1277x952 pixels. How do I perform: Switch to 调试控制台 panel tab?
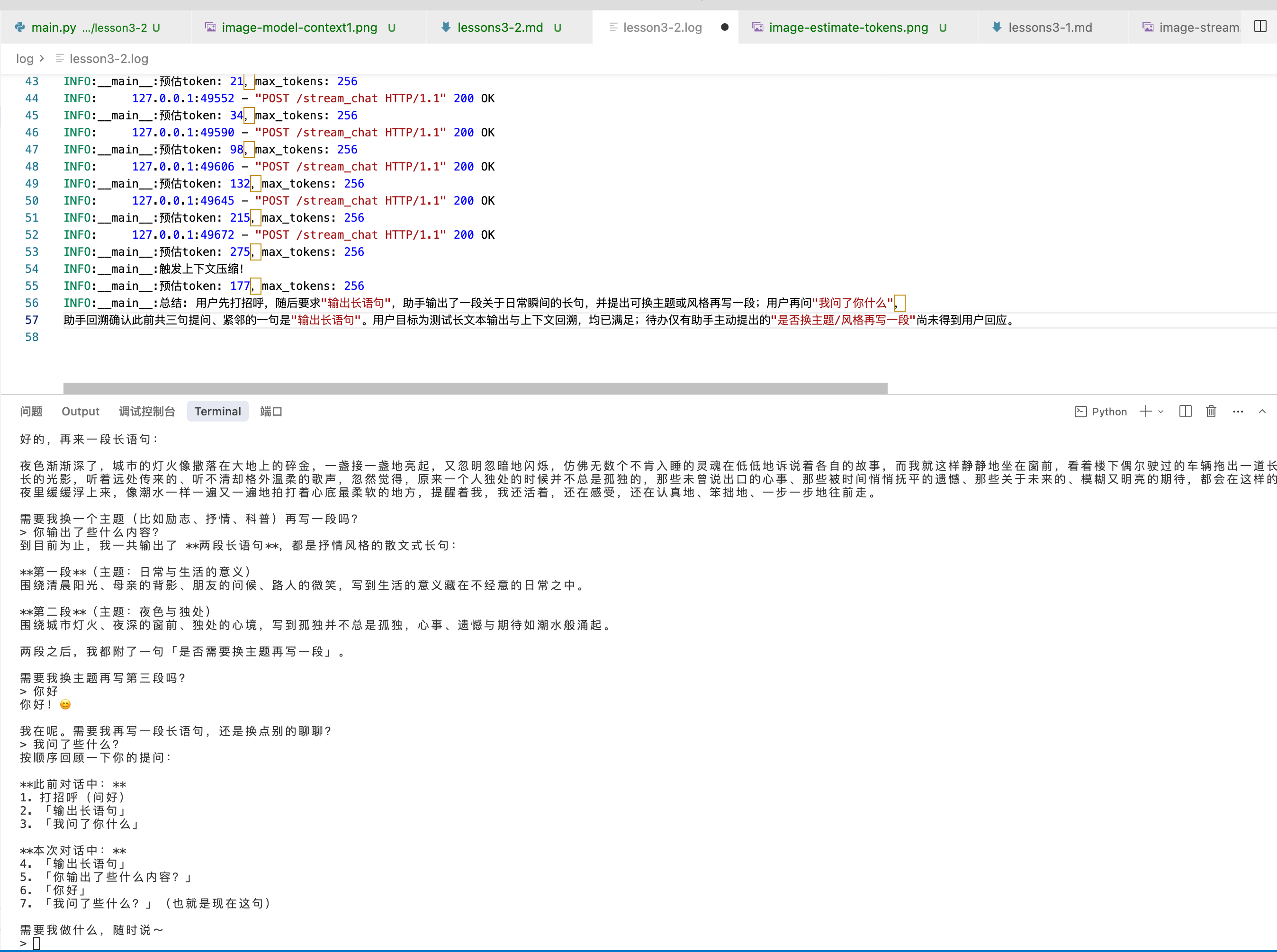tap(146, 412)
